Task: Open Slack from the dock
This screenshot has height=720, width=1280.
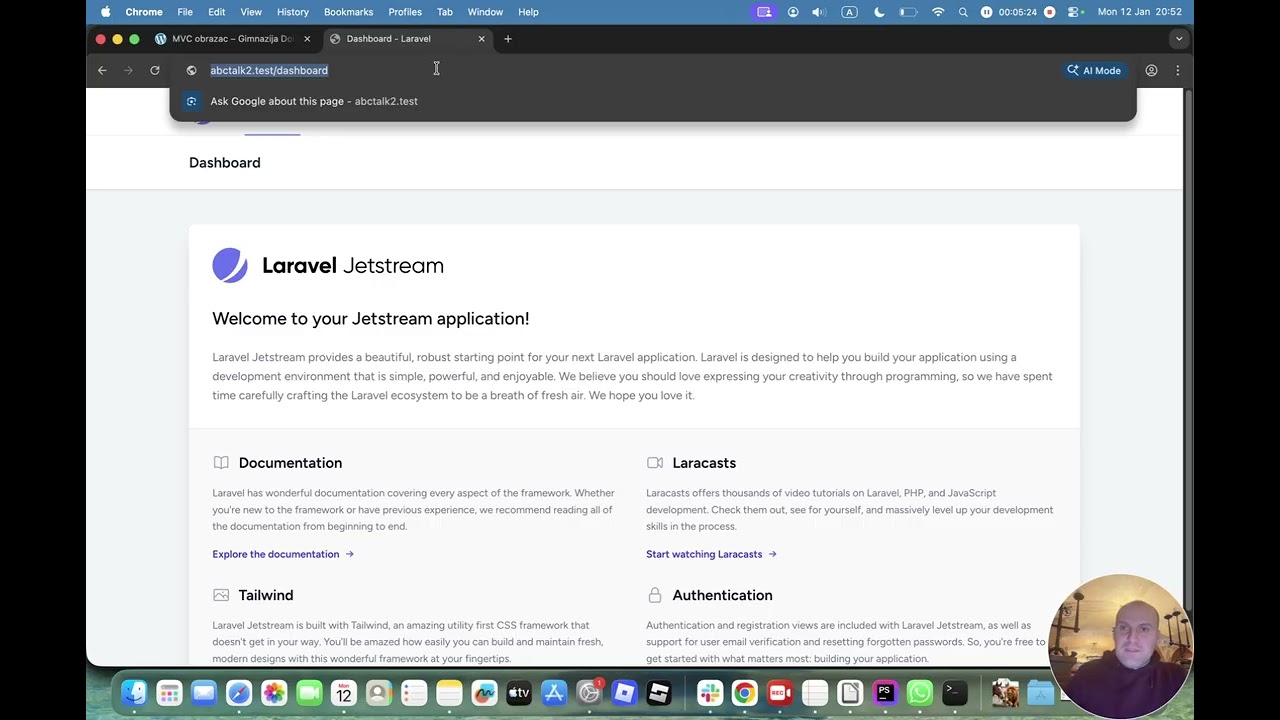Action: click(710, 692)
